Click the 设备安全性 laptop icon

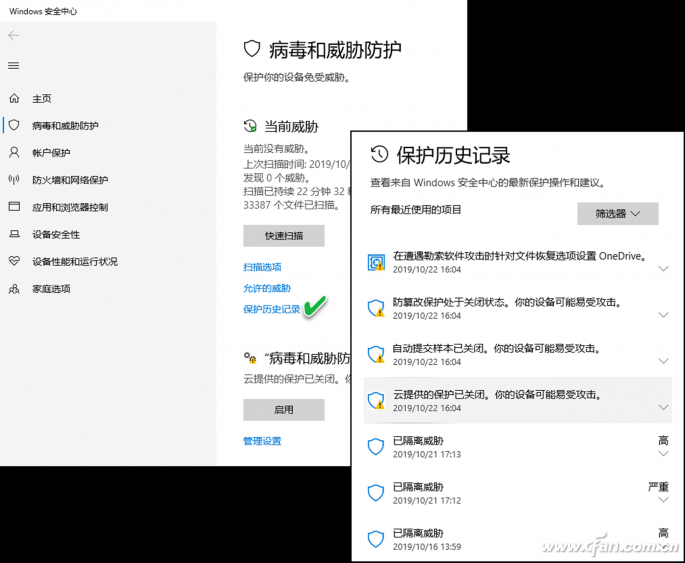[x=13, y=234]
